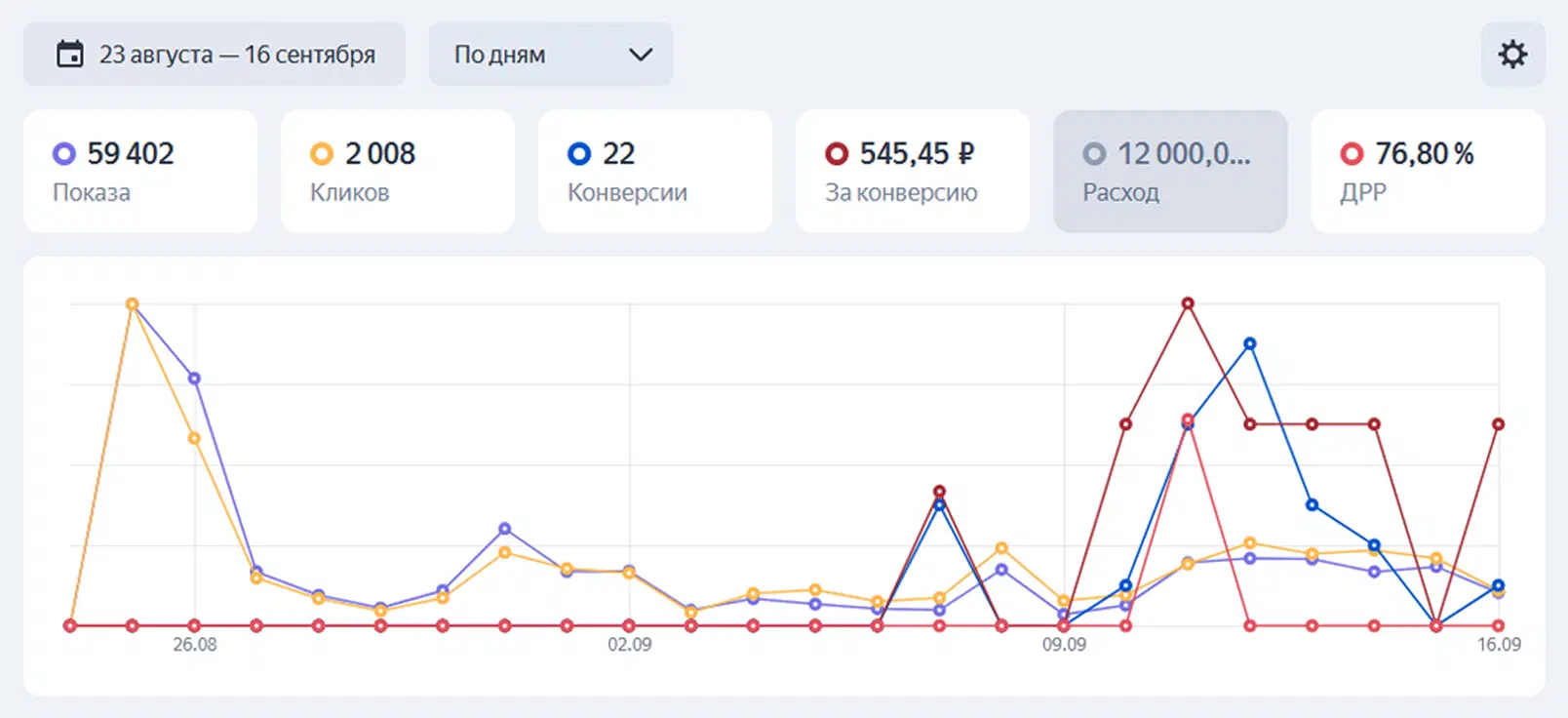Open the settings gear icon
1568x718 pixels.
click(1512, 54)
